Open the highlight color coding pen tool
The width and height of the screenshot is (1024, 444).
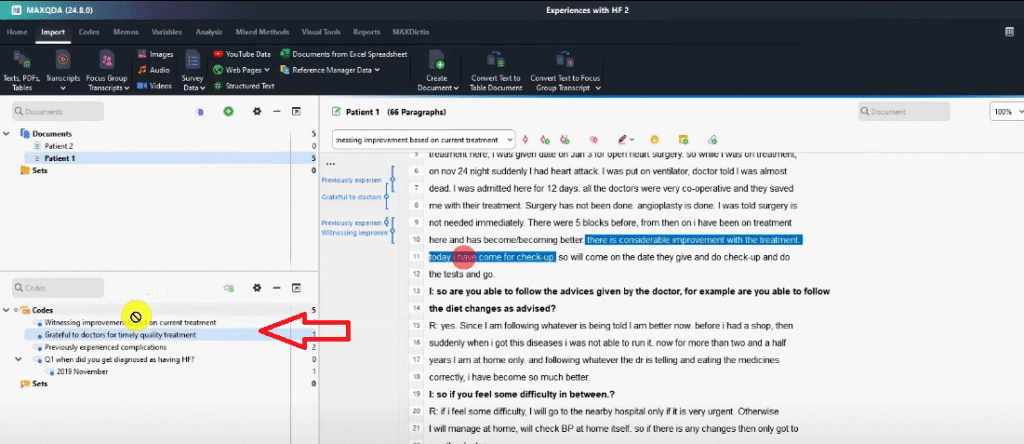click(625, 140)
